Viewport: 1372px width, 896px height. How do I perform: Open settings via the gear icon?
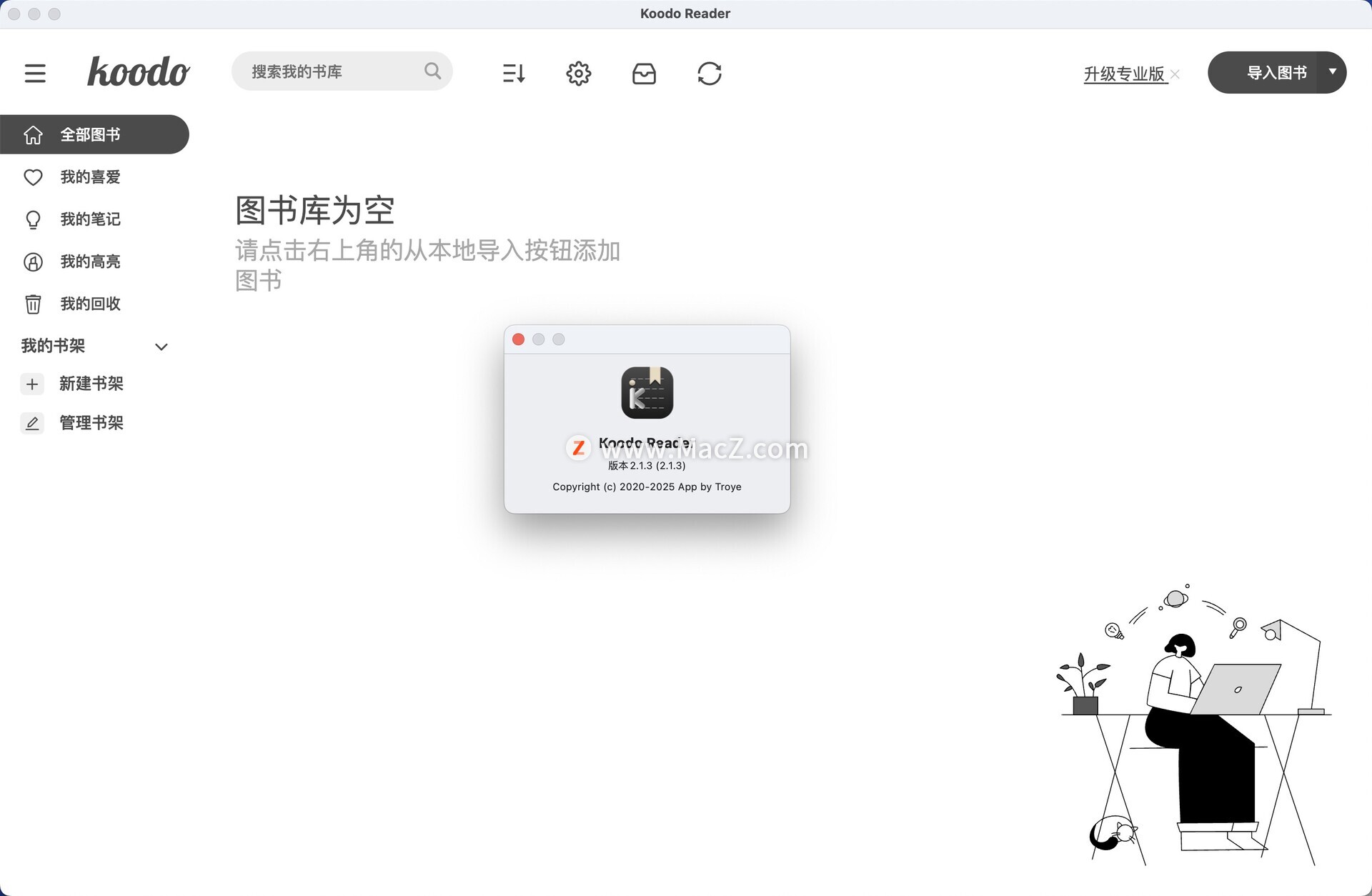[x=579, y=73]
